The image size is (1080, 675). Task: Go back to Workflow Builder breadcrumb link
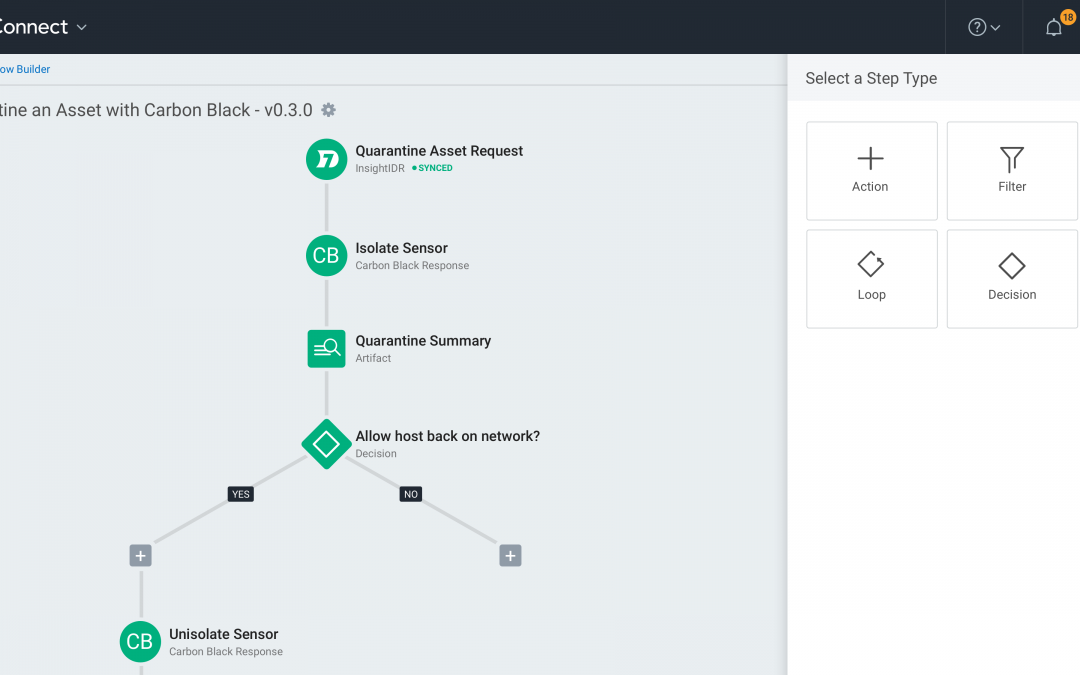pos(25,69)
